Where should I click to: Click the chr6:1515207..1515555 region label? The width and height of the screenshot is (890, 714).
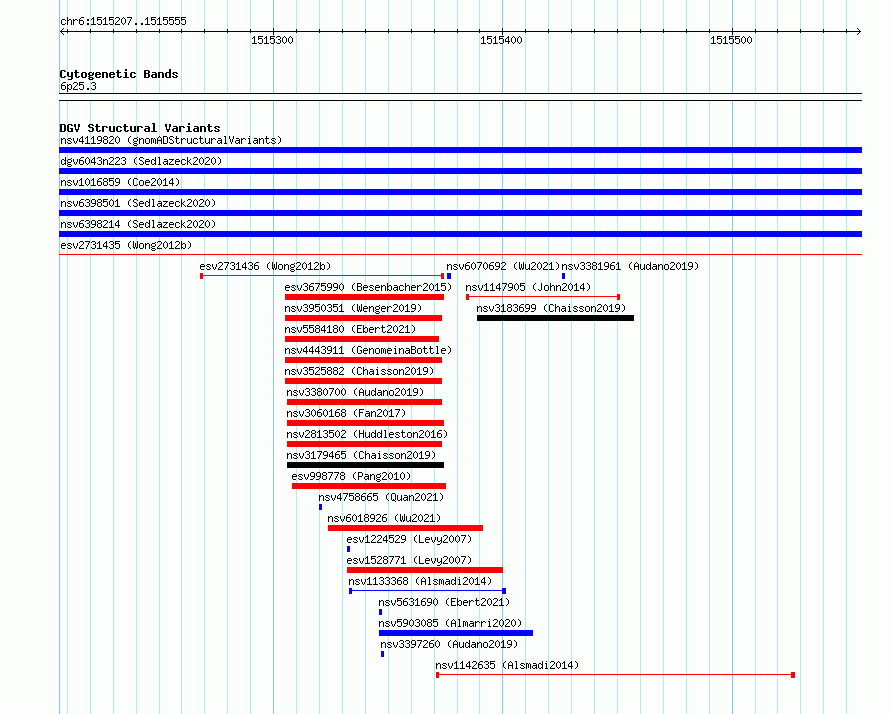click(x=123, y=22)
